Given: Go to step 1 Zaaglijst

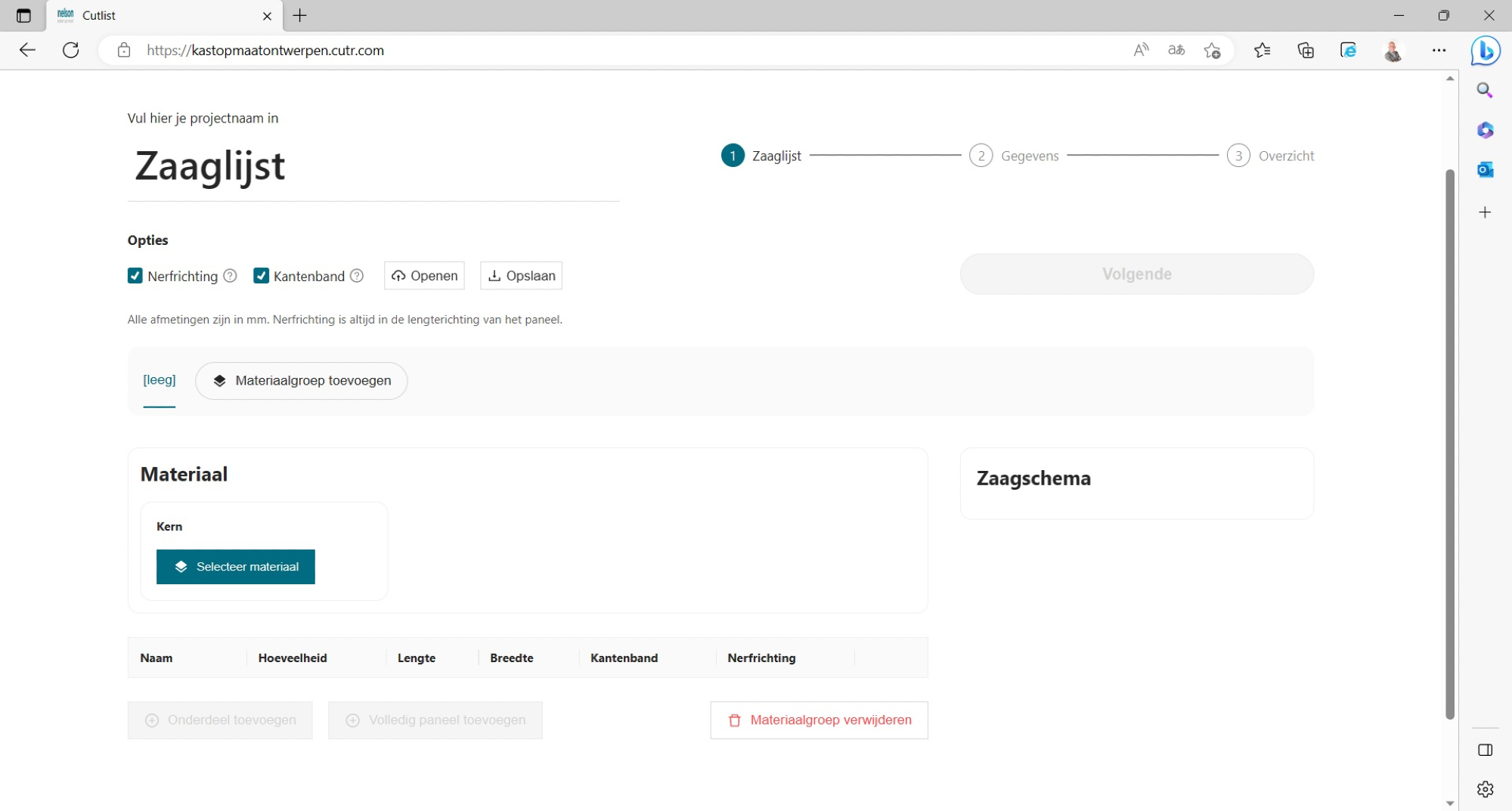Looking at the screenshot, I should click(x=761, y=156).
